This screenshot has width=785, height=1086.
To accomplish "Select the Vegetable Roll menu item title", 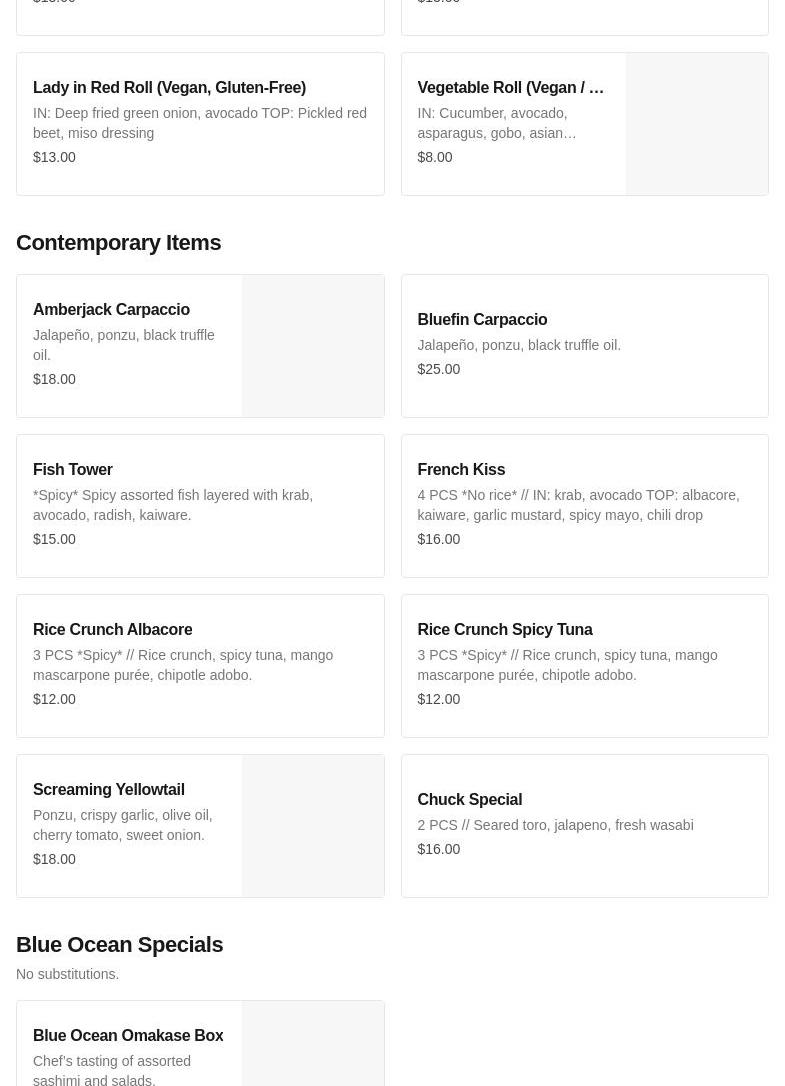I will click(x=510, y=88).
